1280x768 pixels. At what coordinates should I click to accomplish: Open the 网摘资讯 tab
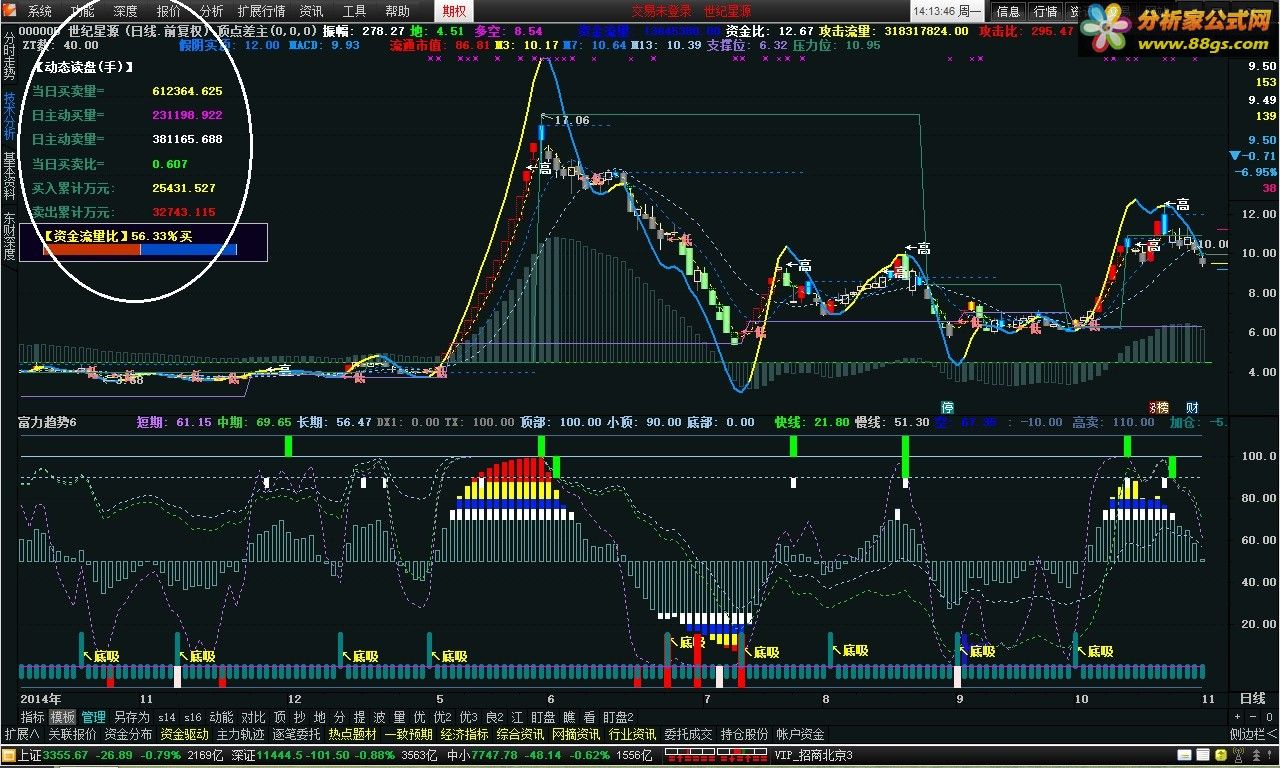(x=576, y=734)
